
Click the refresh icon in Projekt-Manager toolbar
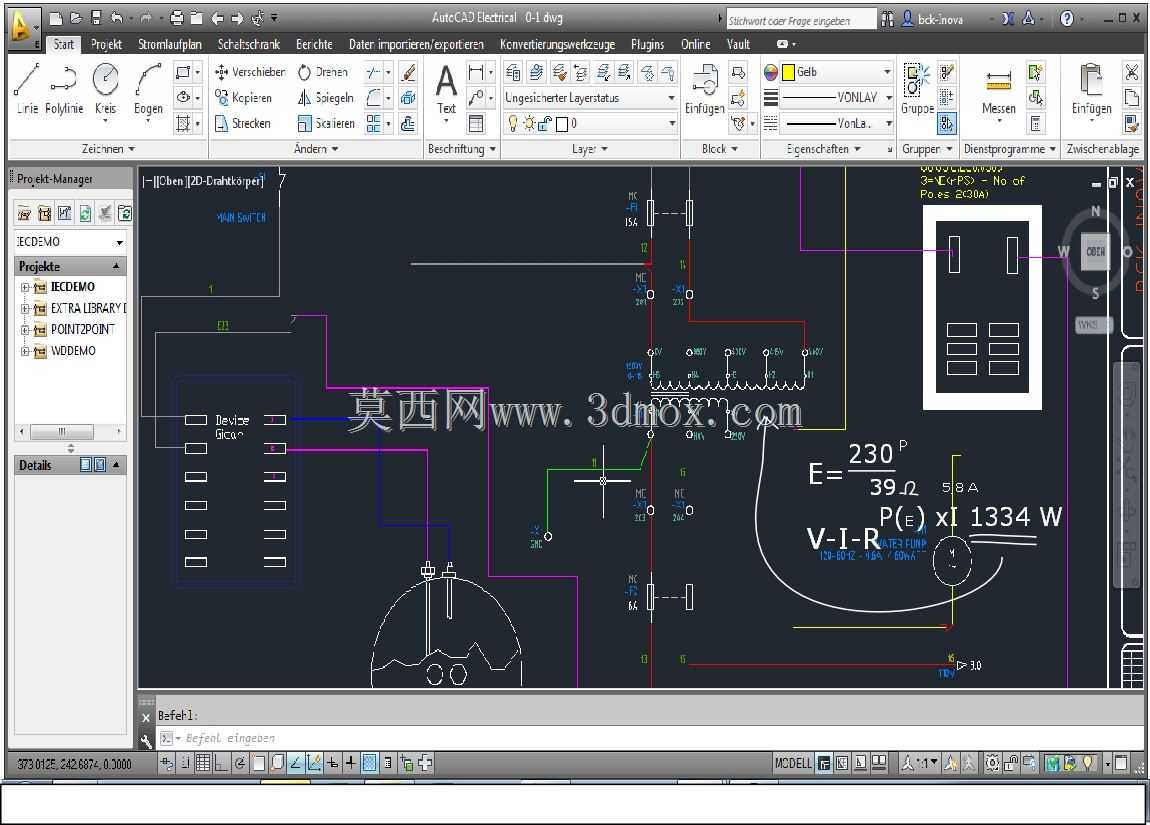click(x=85, y=213)
